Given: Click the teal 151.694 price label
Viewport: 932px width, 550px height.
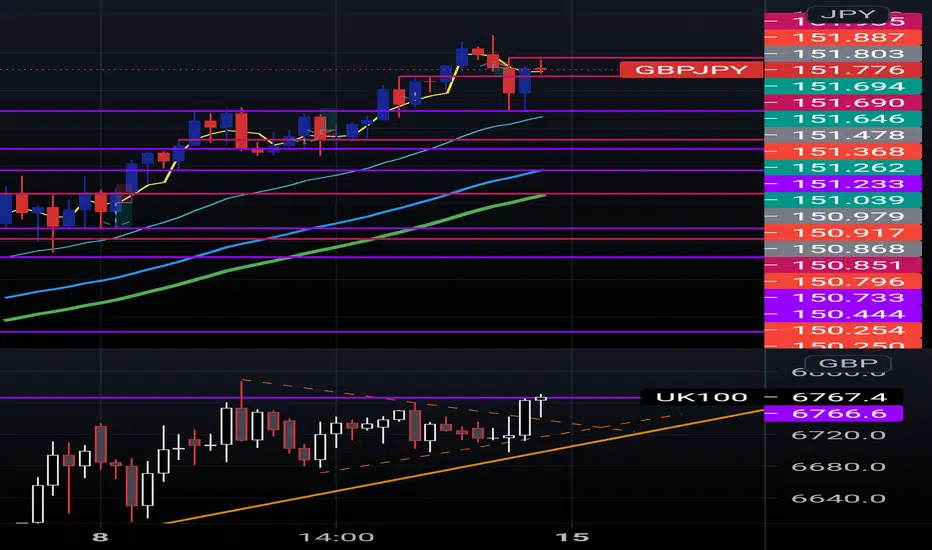Looking at the screenshot, I should [843, 86].
